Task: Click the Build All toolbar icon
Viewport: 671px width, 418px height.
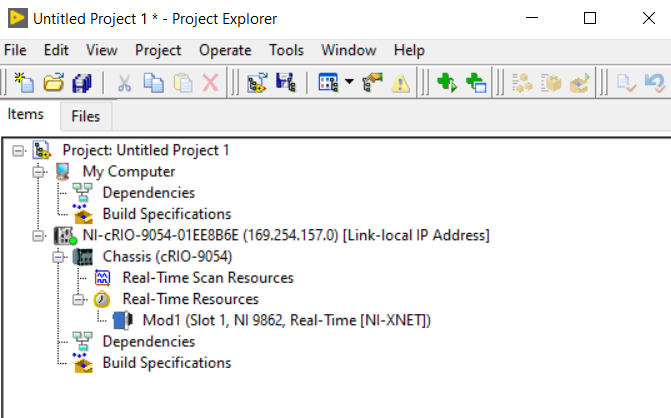Action: 522,83
